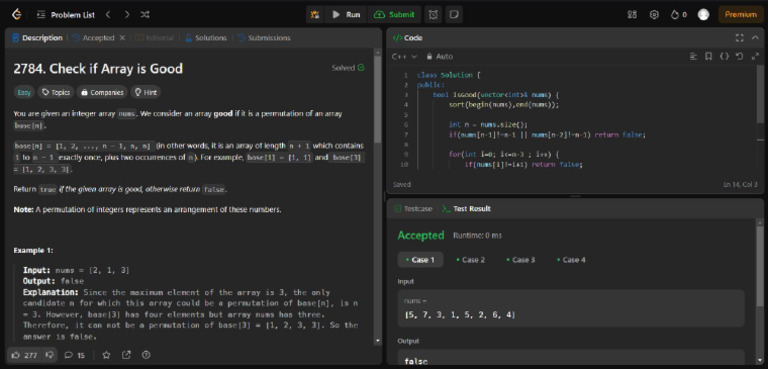Open the C++ language dropdown
The image size is (768, 369).
(405, 56)
